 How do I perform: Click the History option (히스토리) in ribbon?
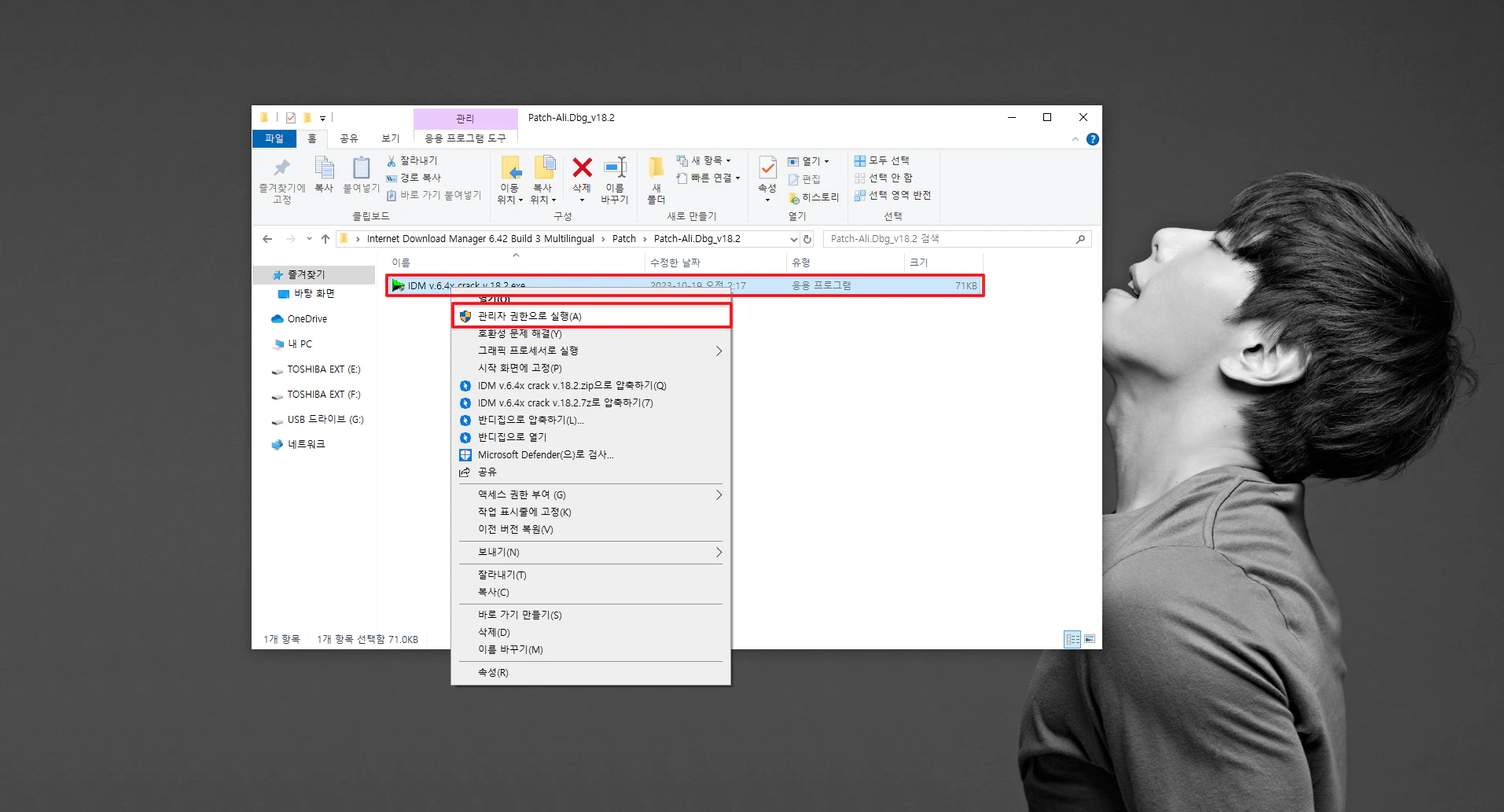pos(814,197)
